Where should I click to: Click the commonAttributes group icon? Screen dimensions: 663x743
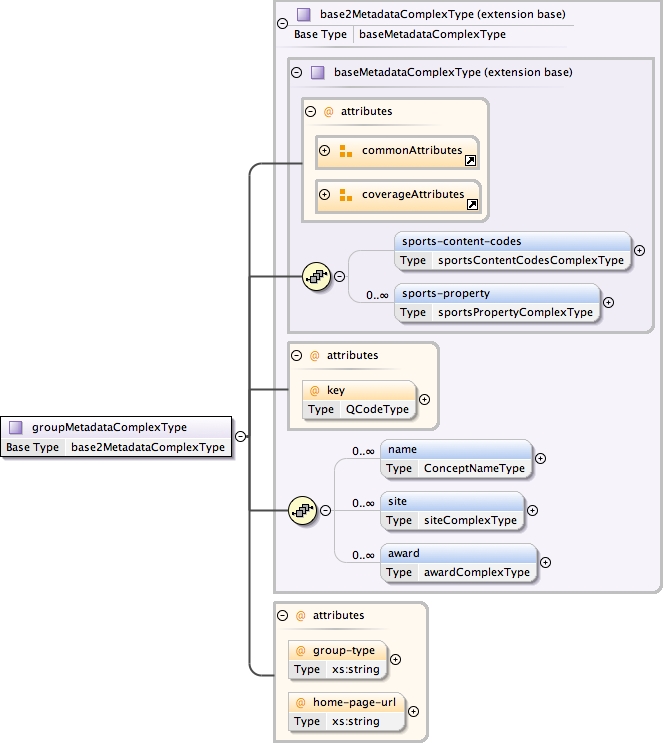point(346,151)
